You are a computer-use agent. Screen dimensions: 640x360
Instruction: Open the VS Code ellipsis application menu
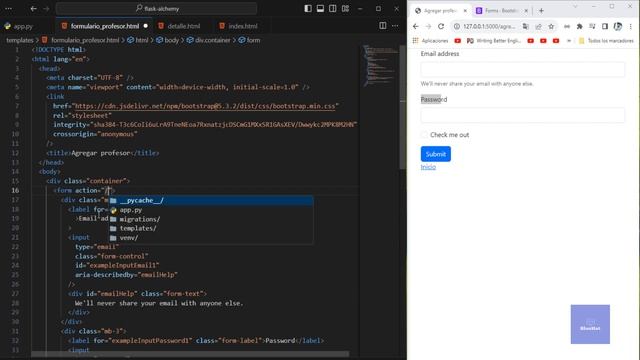tap(8, 9)
